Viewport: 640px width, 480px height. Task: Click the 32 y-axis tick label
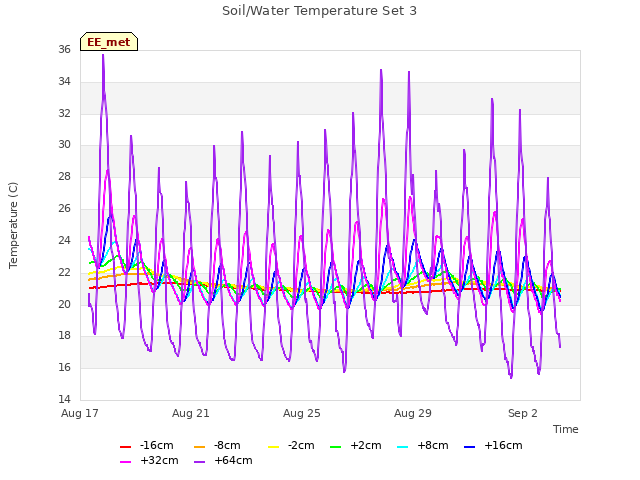pyautogui.click(x=64, y=113)
